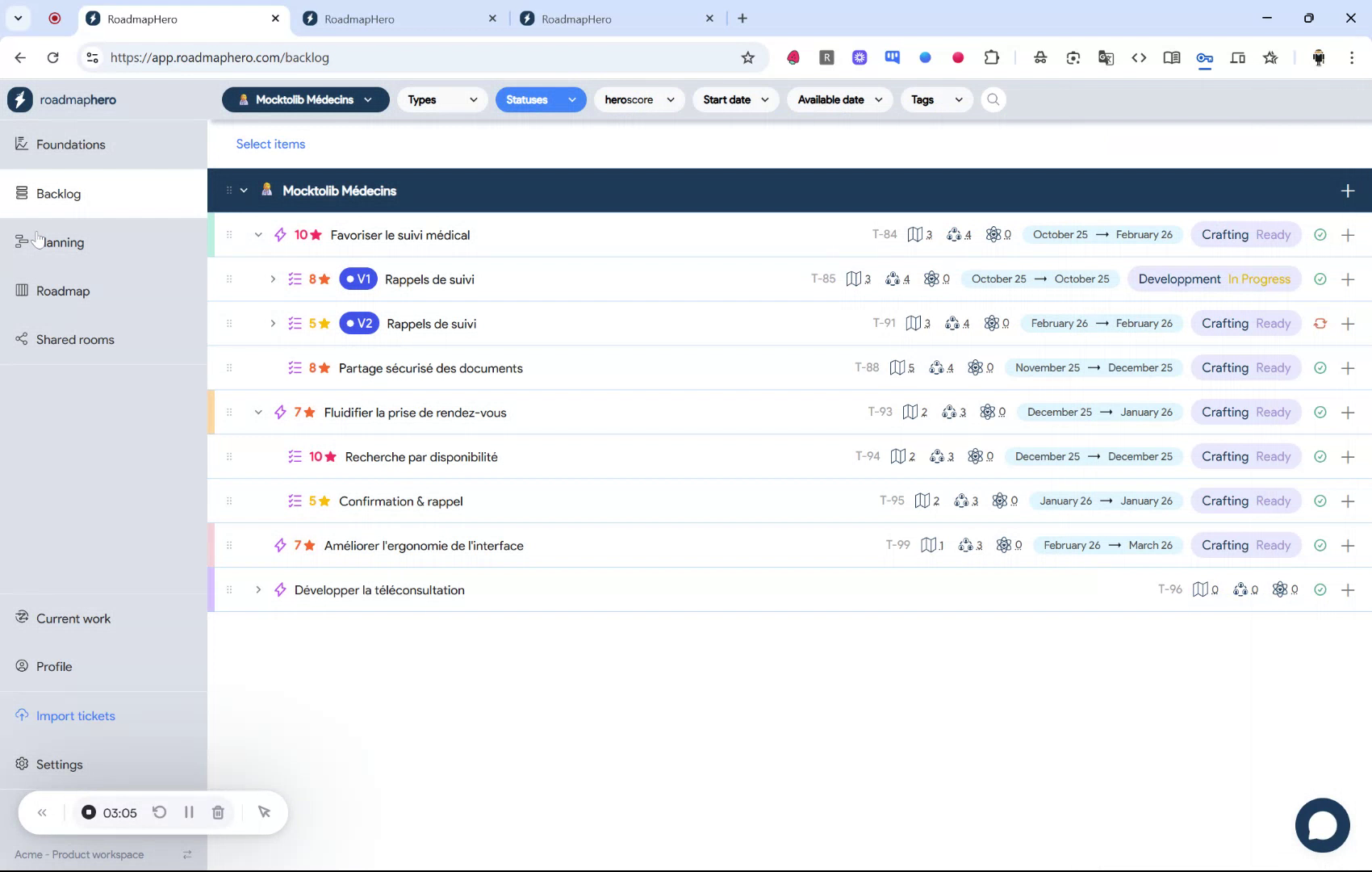The height and width of the screenshot is (872, 1372).
Task: Open the browser's three-dot menu
Action: (x=1353, y=57)
